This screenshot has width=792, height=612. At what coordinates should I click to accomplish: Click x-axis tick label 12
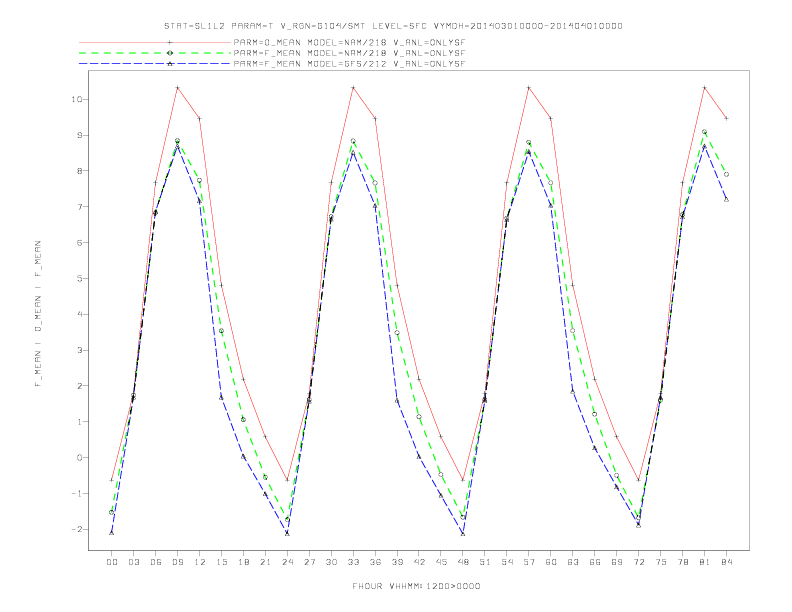(200, 562)
